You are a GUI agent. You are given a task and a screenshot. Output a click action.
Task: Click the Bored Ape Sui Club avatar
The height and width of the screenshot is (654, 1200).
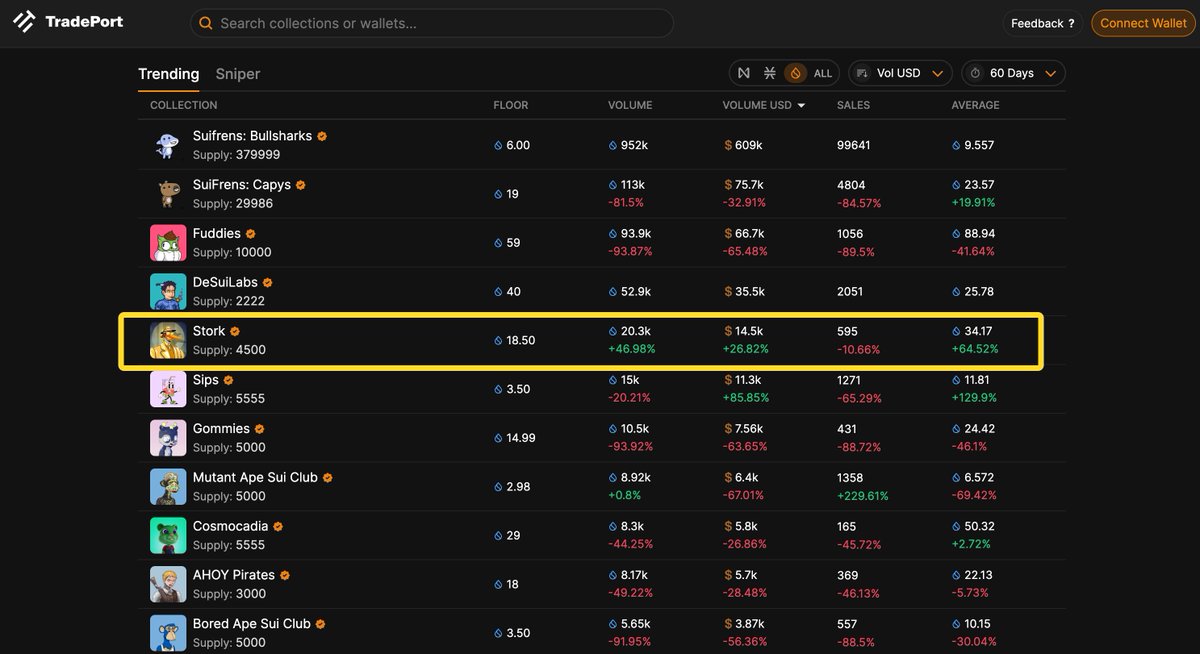(168, 633)
